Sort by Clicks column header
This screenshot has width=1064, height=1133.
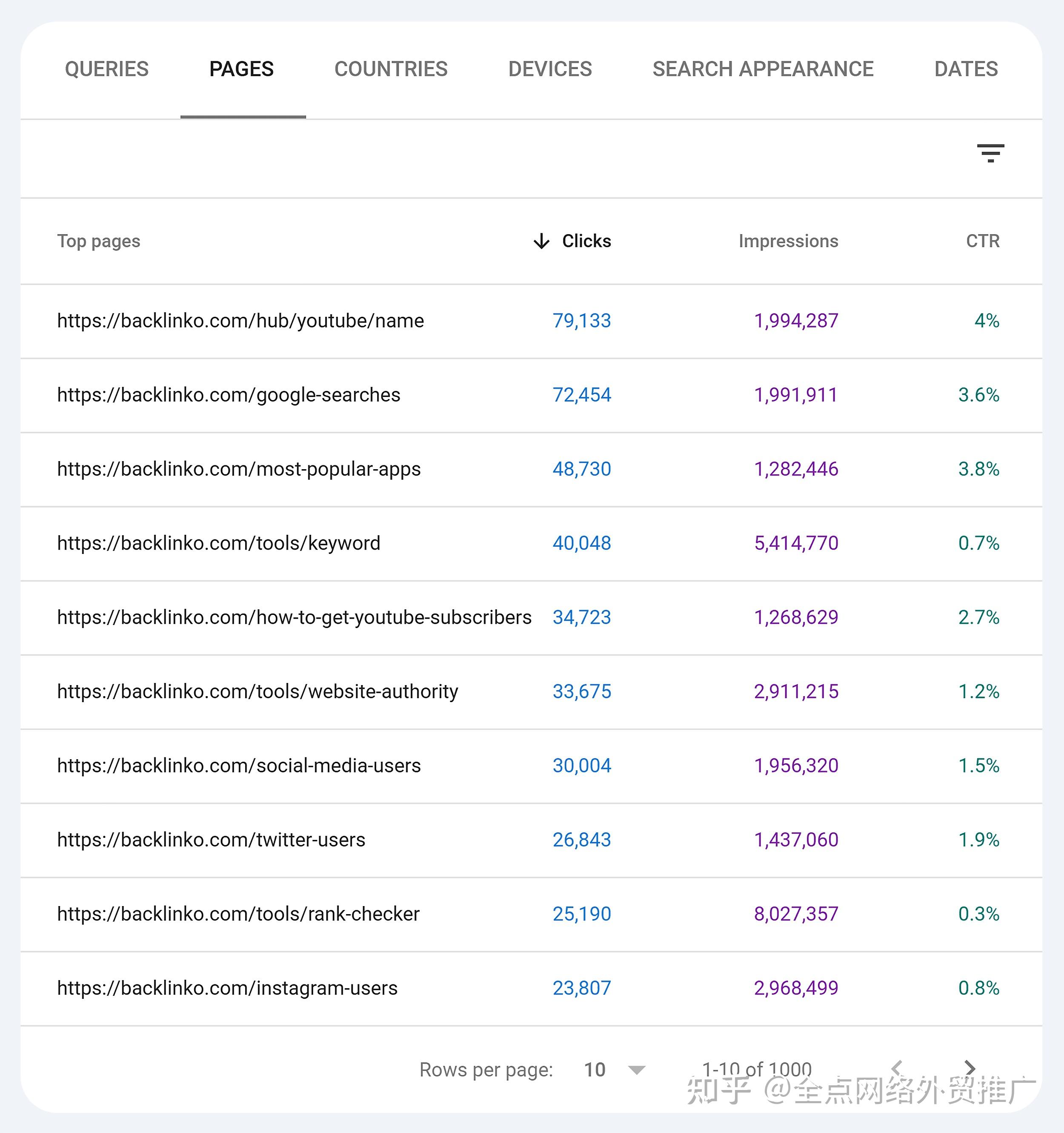click(586, 241)
